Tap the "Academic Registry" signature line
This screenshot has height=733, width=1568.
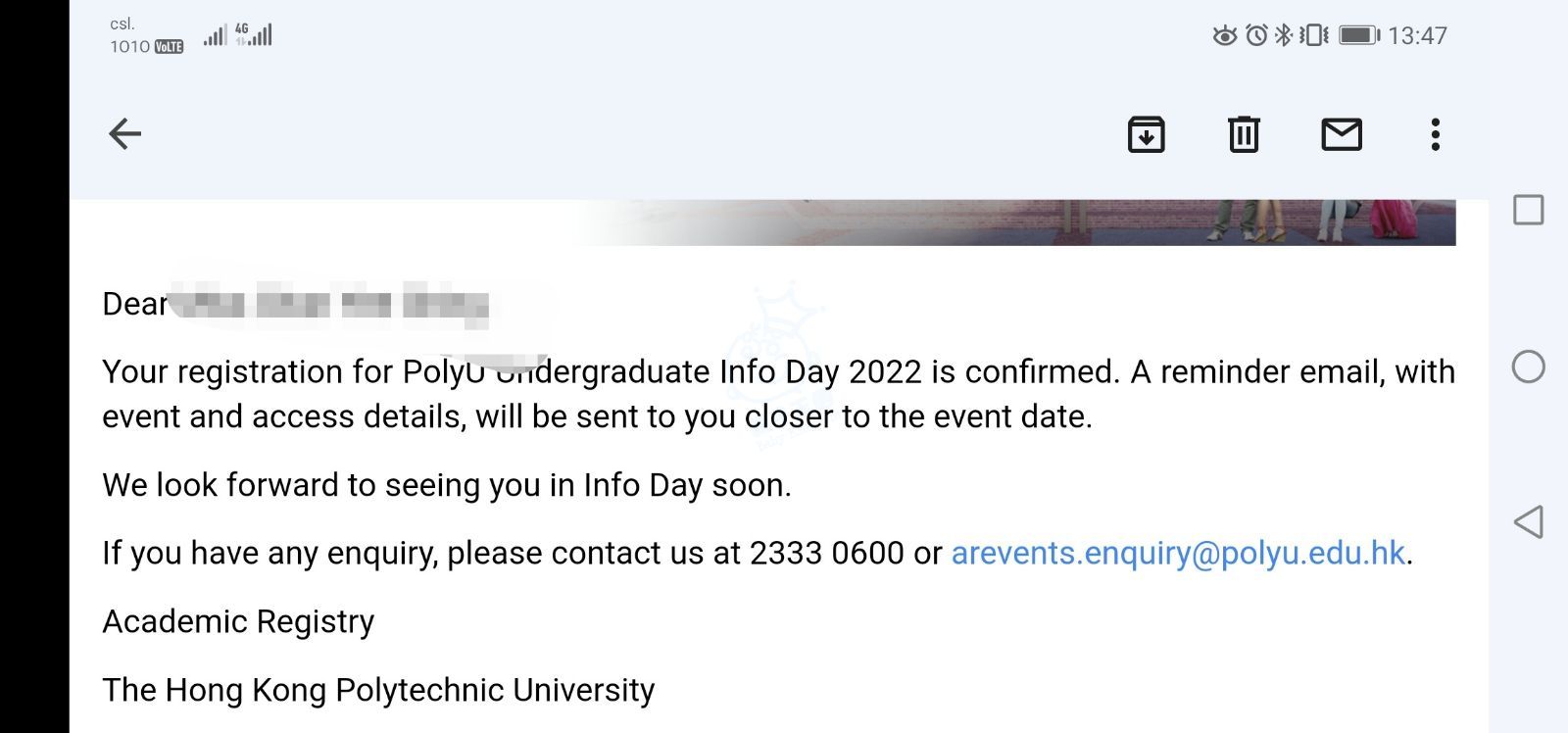238,621
